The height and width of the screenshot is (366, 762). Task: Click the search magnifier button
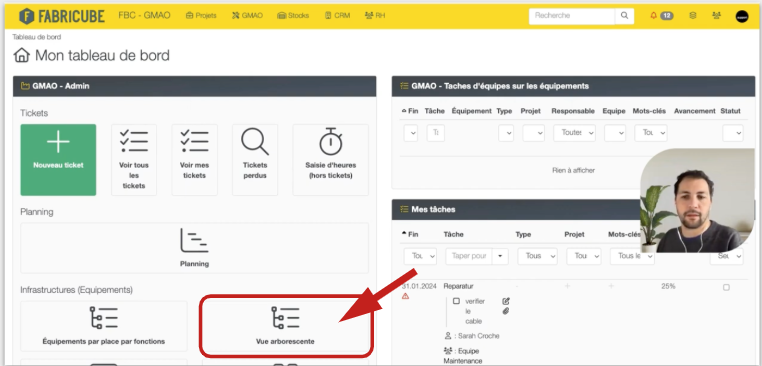point(624,16)
